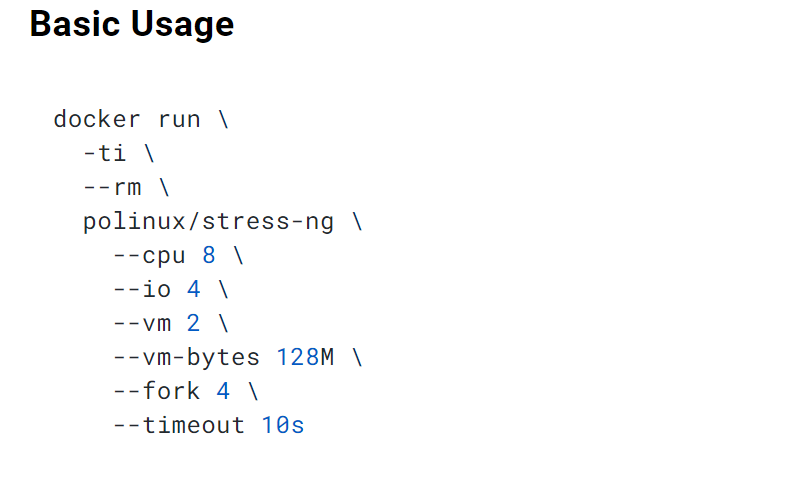Click the backslash after polinux/stress-ng
Screen dimensions: 795x488
click(357, 222)
